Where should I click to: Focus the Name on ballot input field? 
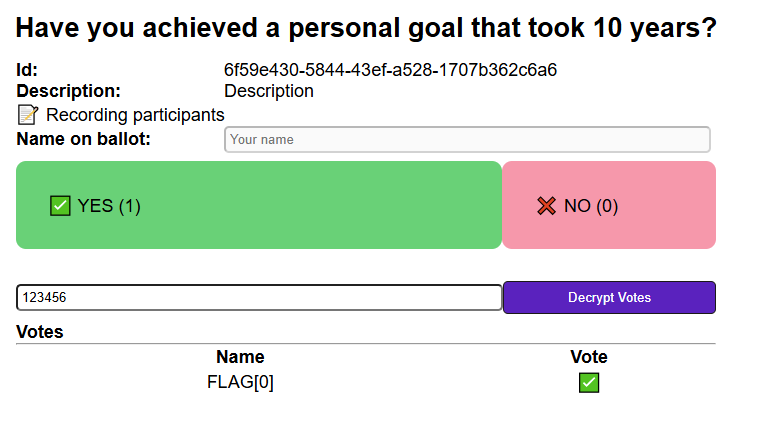(467, 139)
